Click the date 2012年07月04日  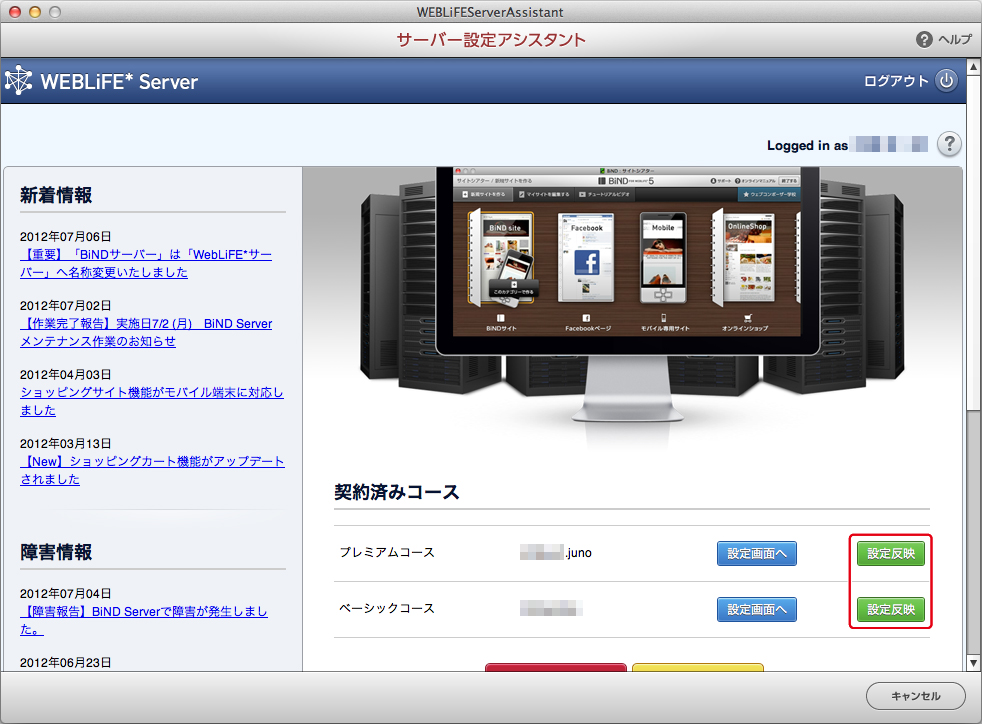[x=65, y=593]
